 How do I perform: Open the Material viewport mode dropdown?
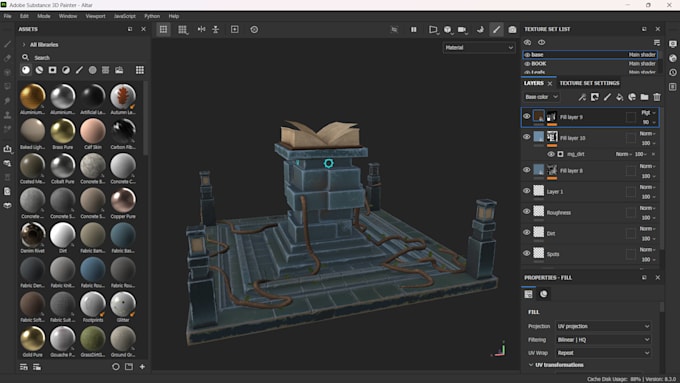pyautogui.click(x=479, y=48)
